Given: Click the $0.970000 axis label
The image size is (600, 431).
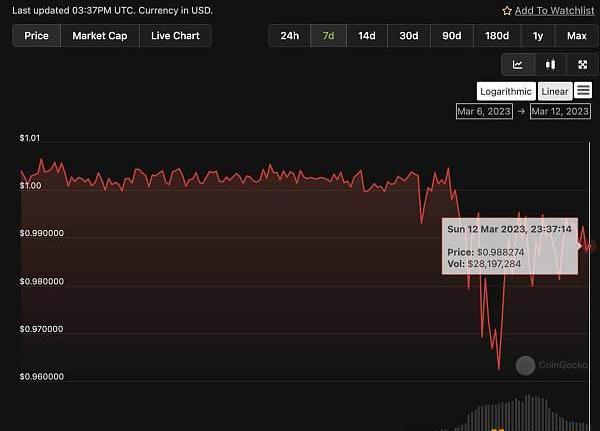Looking at the screenshot, I should pos(41,329).
